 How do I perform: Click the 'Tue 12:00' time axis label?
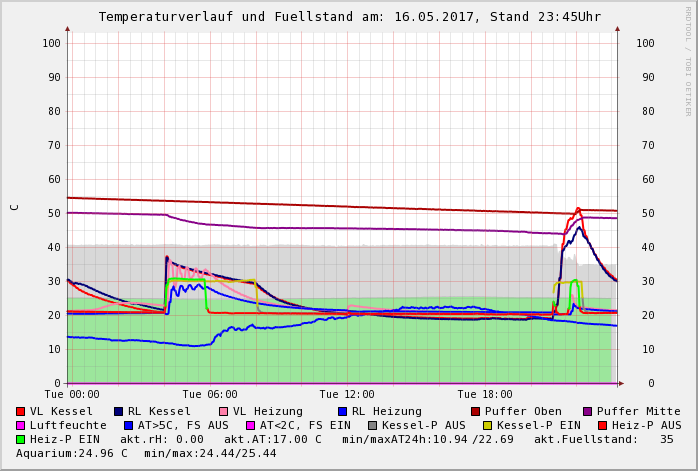coord(347,395)
